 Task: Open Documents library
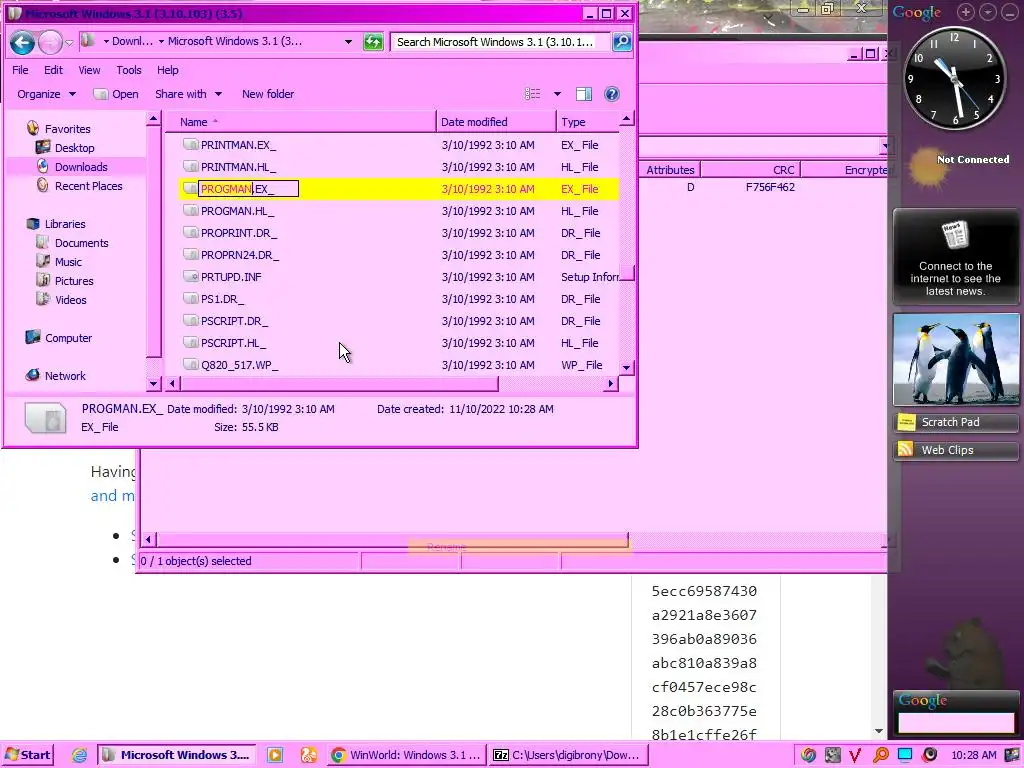[x=81, y=242]
